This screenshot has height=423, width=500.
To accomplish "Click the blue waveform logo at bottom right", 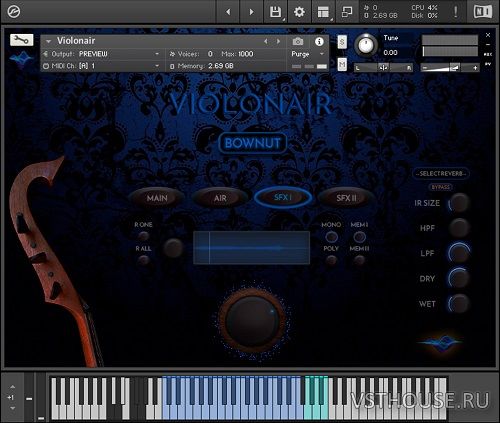I will [442, 343].
